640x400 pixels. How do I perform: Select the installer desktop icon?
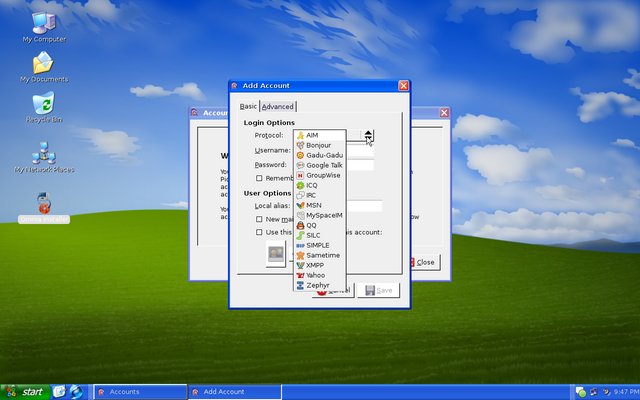tap(44, 207)
